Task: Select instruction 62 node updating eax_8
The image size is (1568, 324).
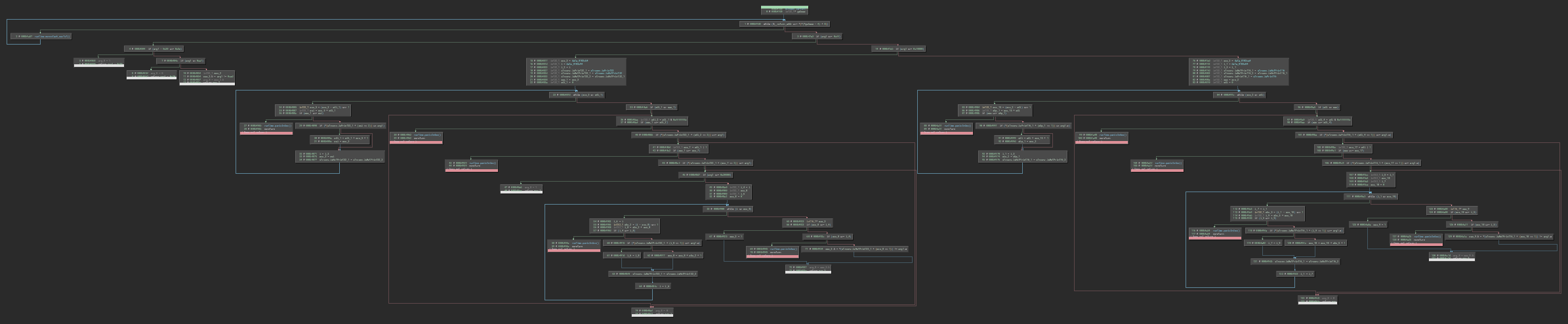Action: (674, 255)
